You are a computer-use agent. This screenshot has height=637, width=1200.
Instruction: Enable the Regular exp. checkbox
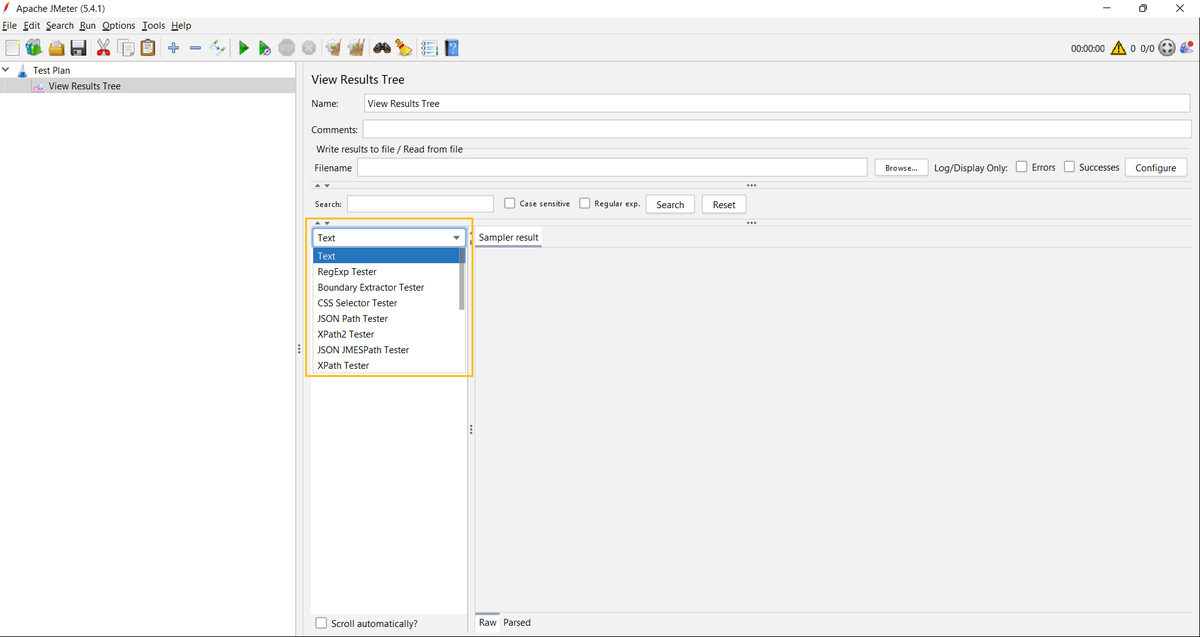pos(585,203)
